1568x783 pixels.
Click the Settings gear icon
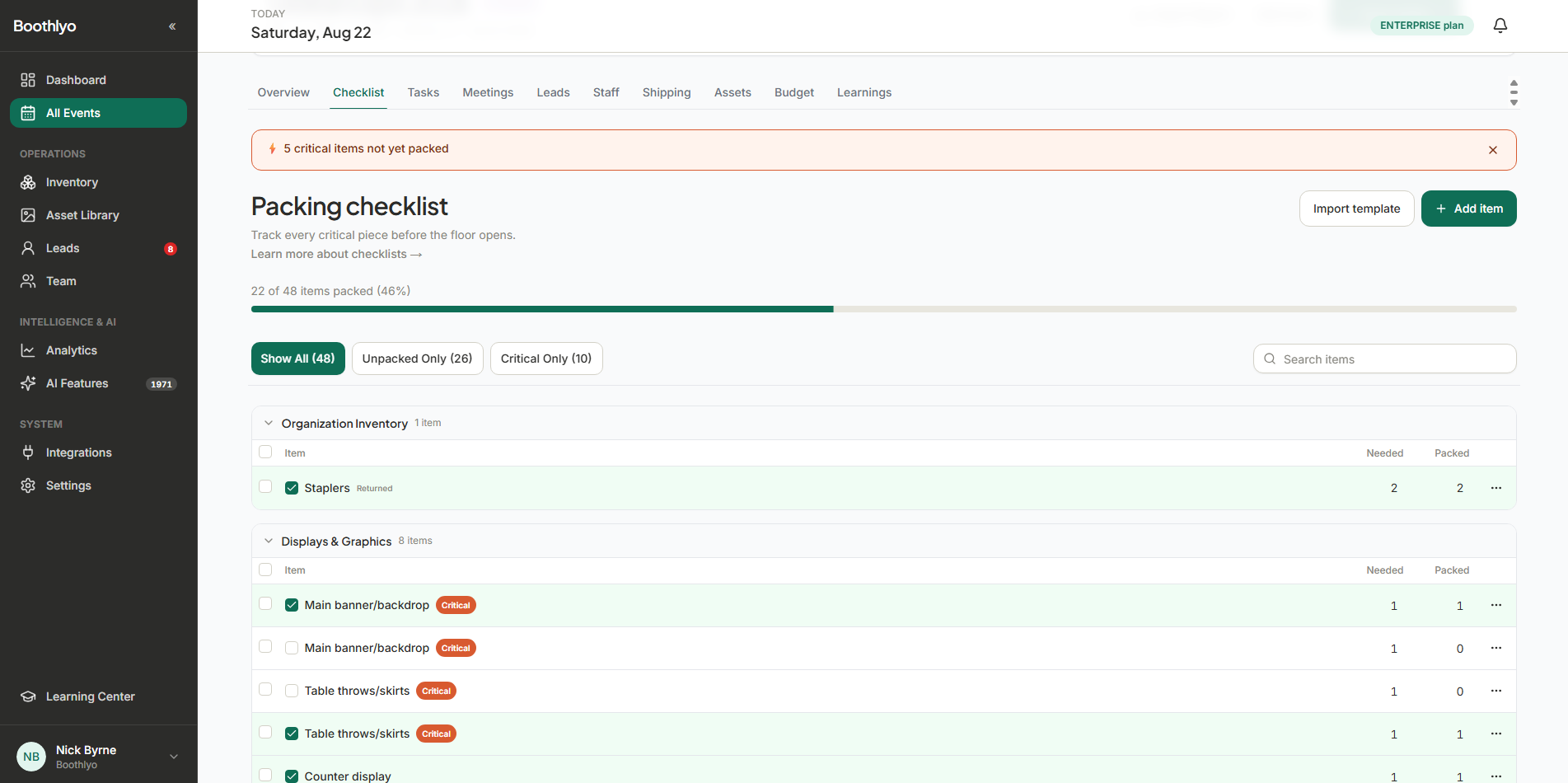[28, 485]
